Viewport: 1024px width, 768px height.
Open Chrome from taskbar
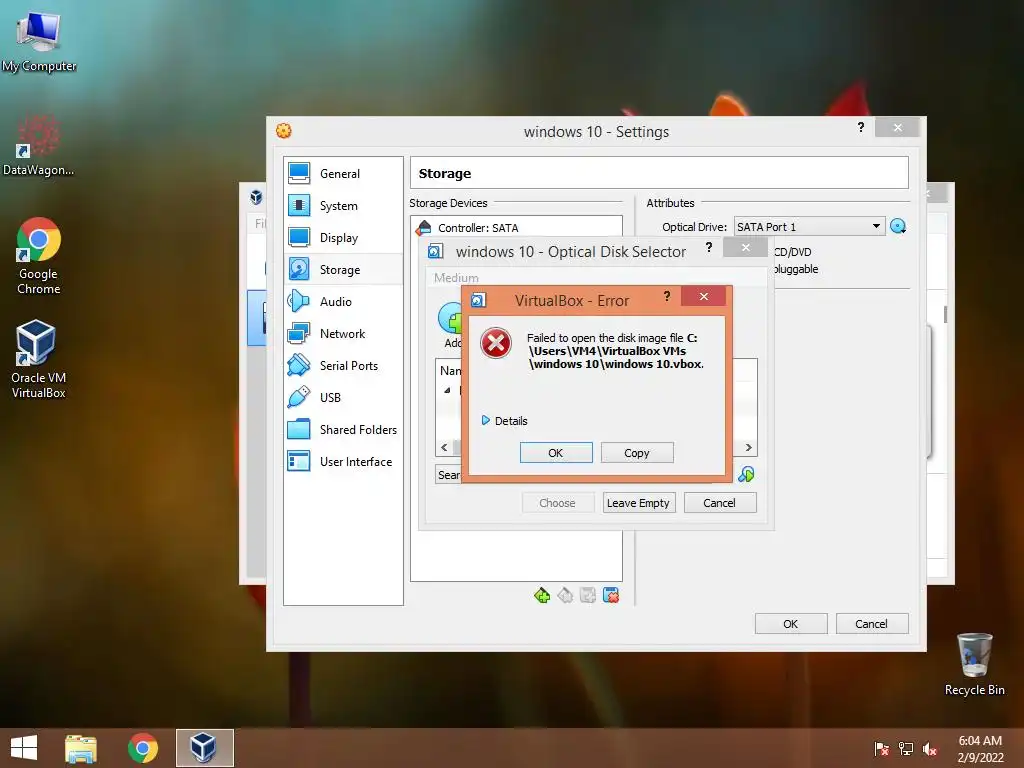click(143, 748)
